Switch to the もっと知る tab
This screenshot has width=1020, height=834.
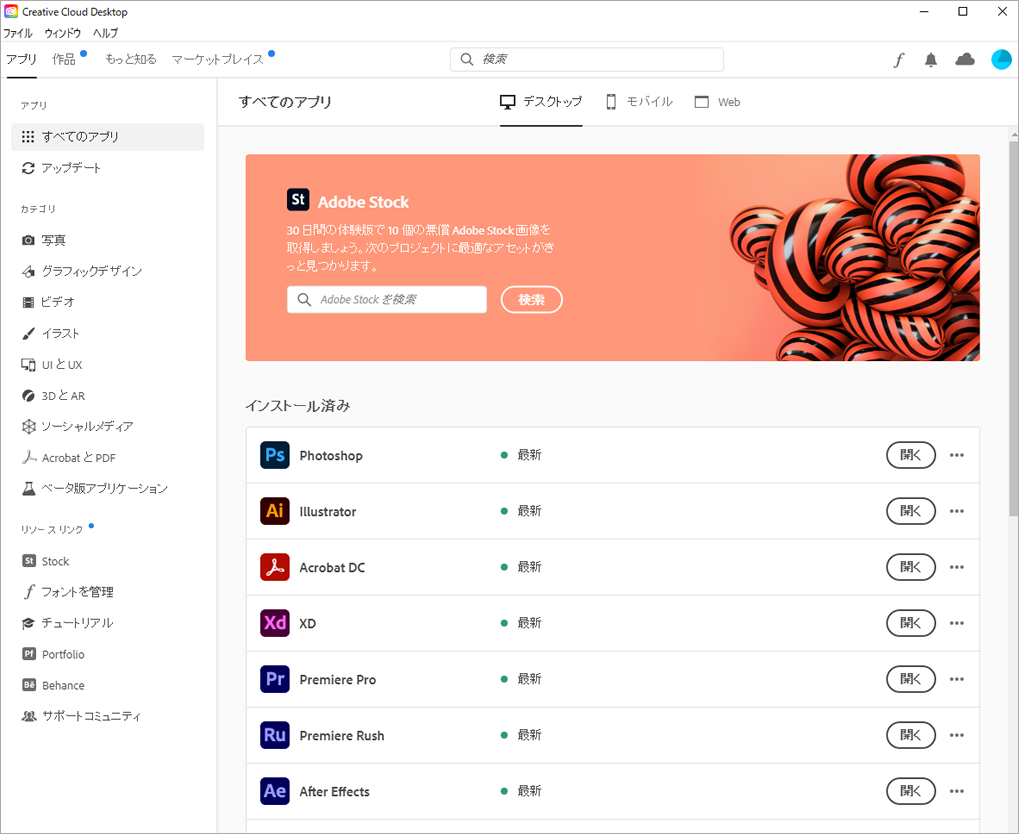(x=131, y=59)
